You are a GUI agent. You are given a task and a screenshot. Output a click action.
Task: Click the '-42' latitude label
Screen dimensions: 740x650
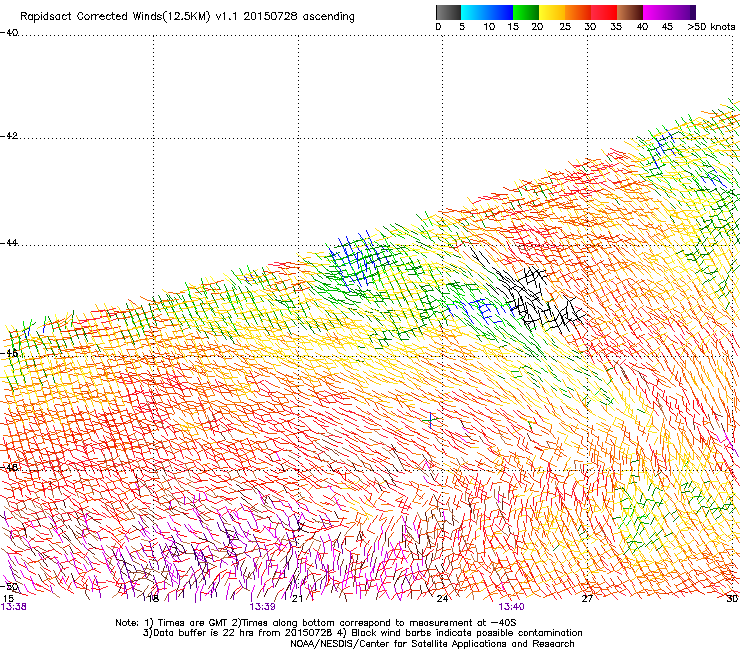(x=9, y=136)
